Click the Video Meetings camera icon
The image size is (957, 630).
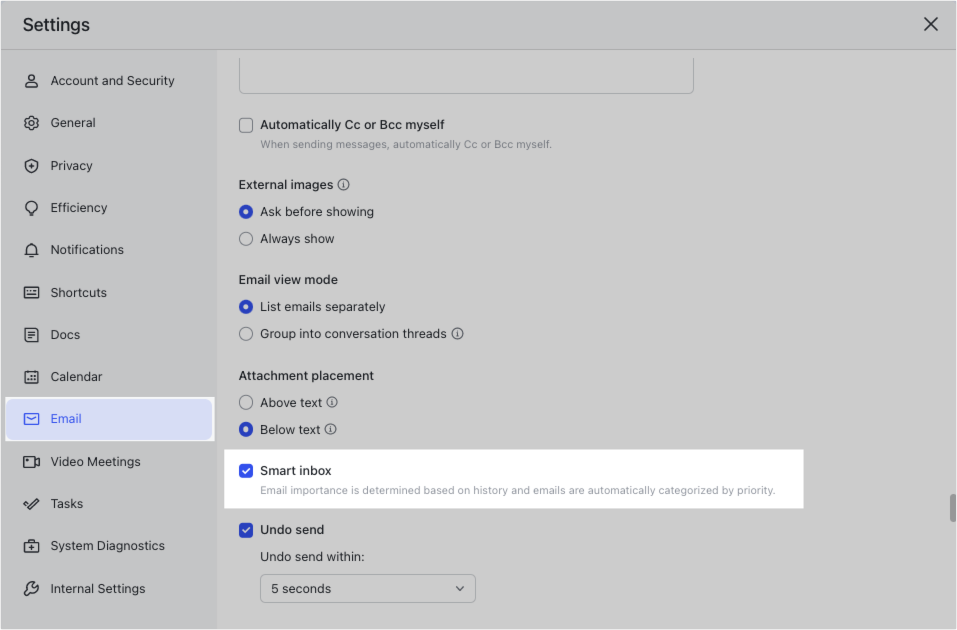click(x=33, y=461)
